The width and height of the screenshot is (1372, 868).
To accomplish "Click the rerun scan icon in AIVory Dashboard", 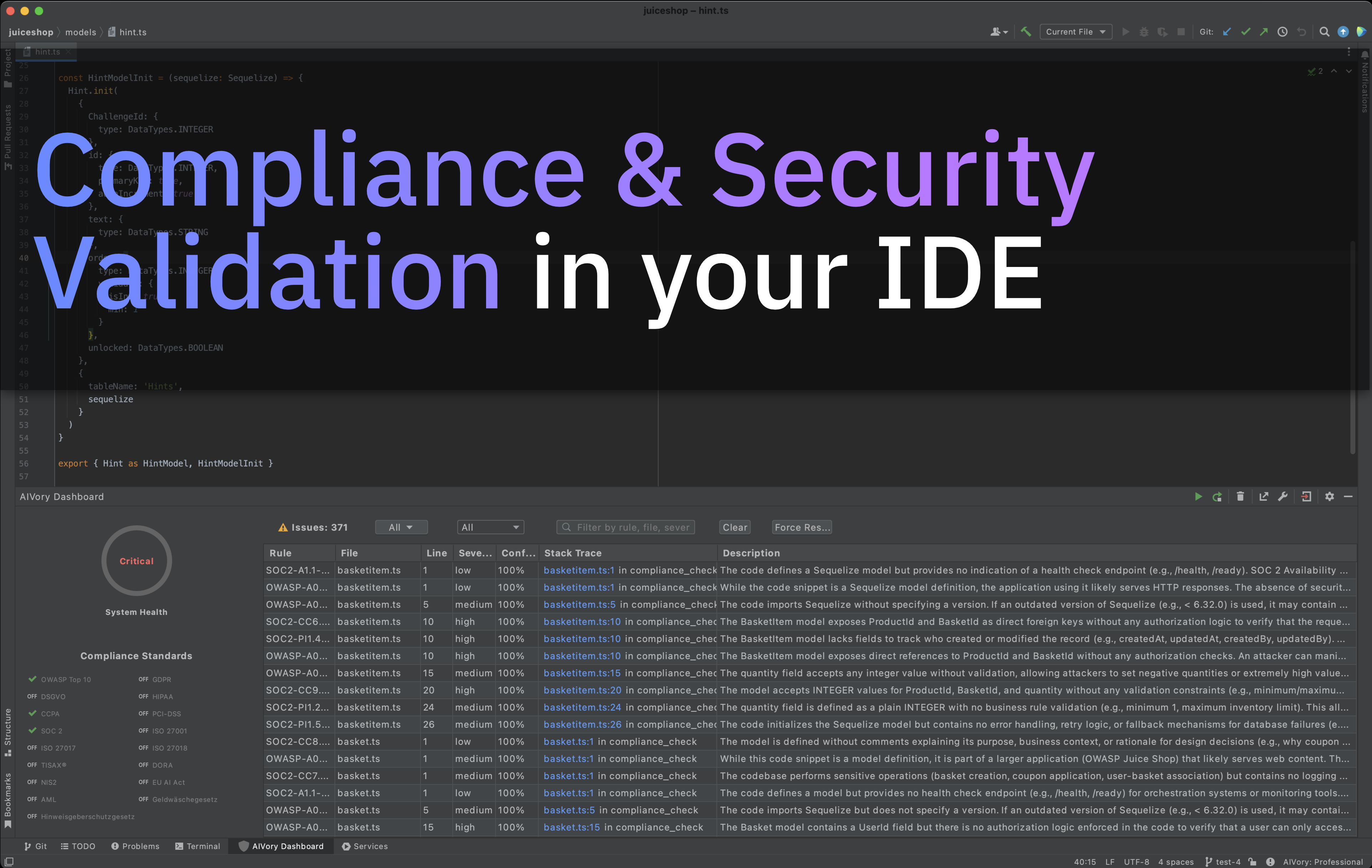I will (x=1217, y=496).
